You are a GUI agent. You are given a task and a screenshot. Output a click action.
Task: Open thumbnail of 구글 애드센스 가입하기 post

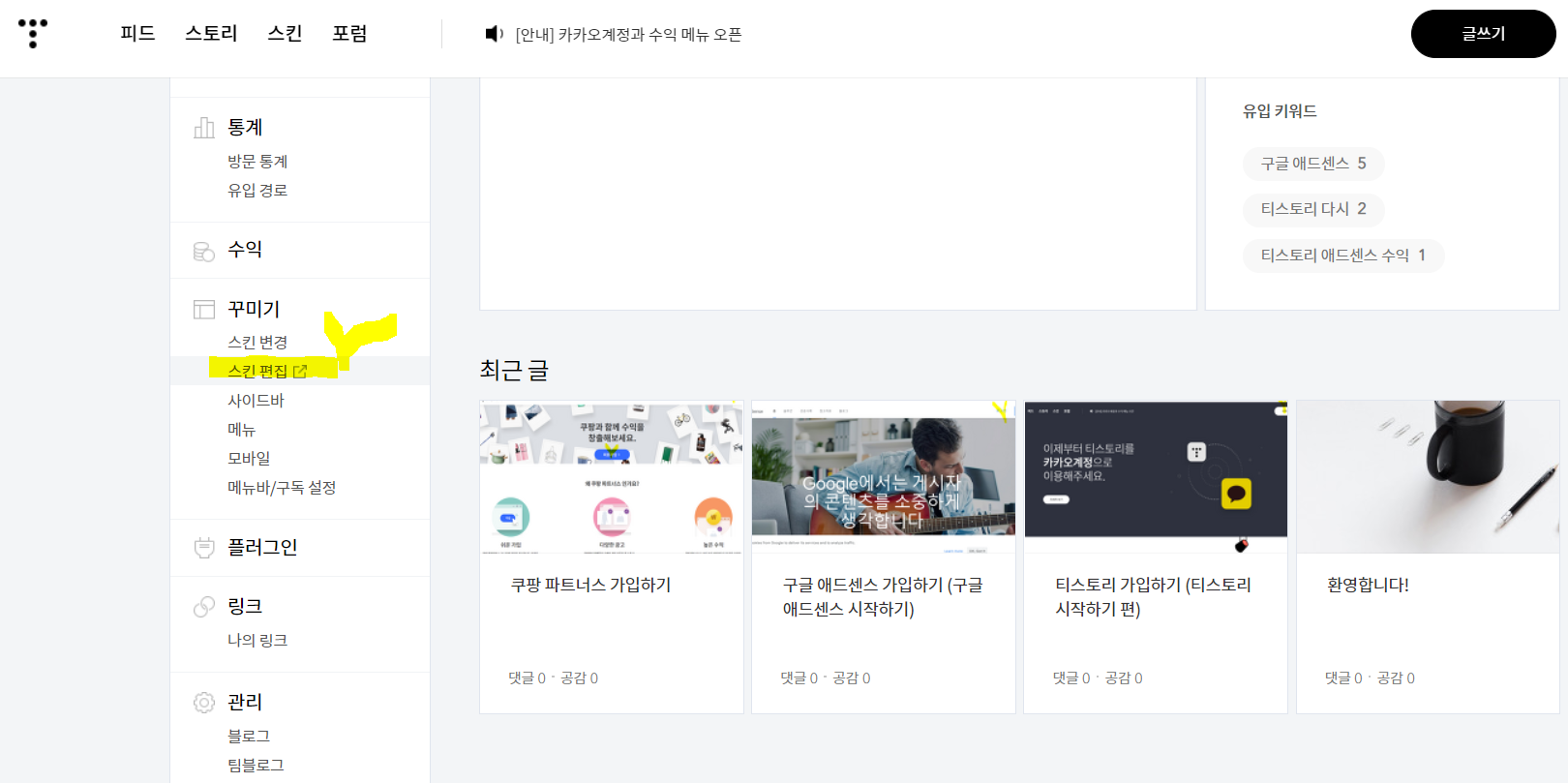click(884, 477)
